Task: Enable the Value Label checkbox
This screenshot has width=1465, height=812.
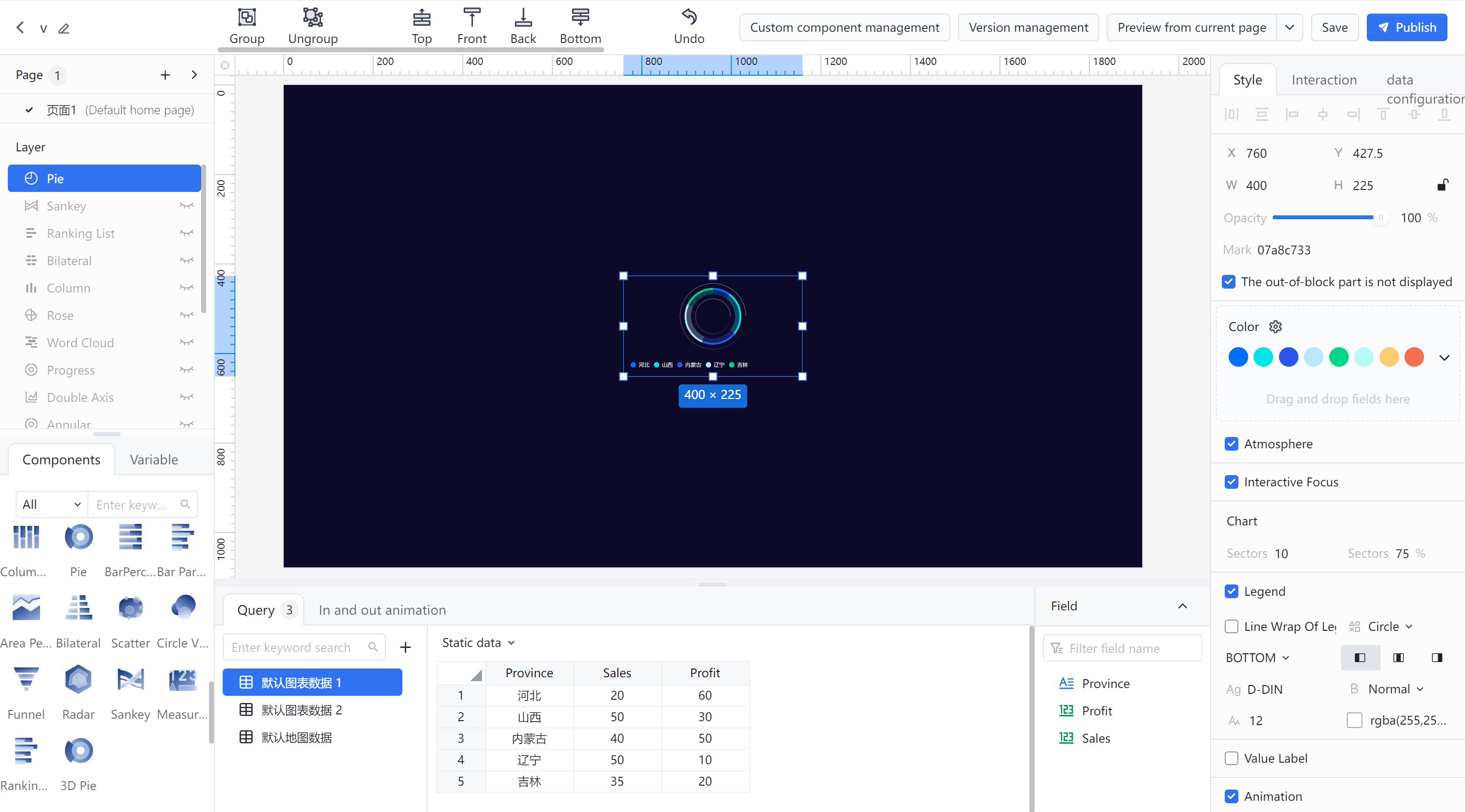Action: (1231, 758)
